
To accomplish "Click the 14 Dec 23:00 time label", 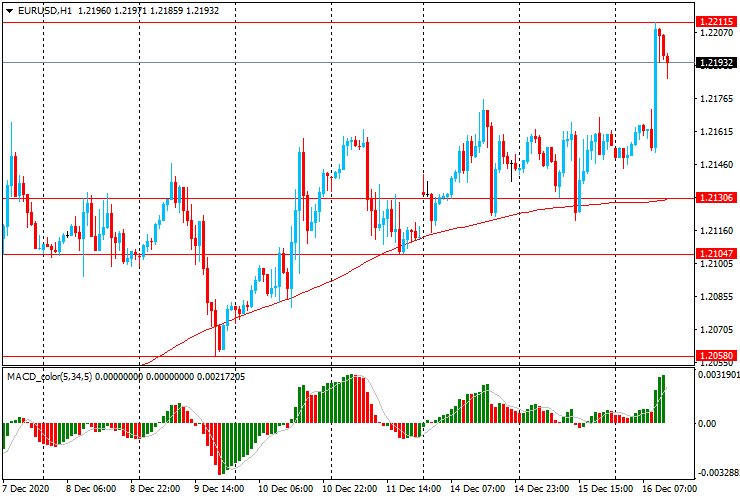I will (542, 488).
